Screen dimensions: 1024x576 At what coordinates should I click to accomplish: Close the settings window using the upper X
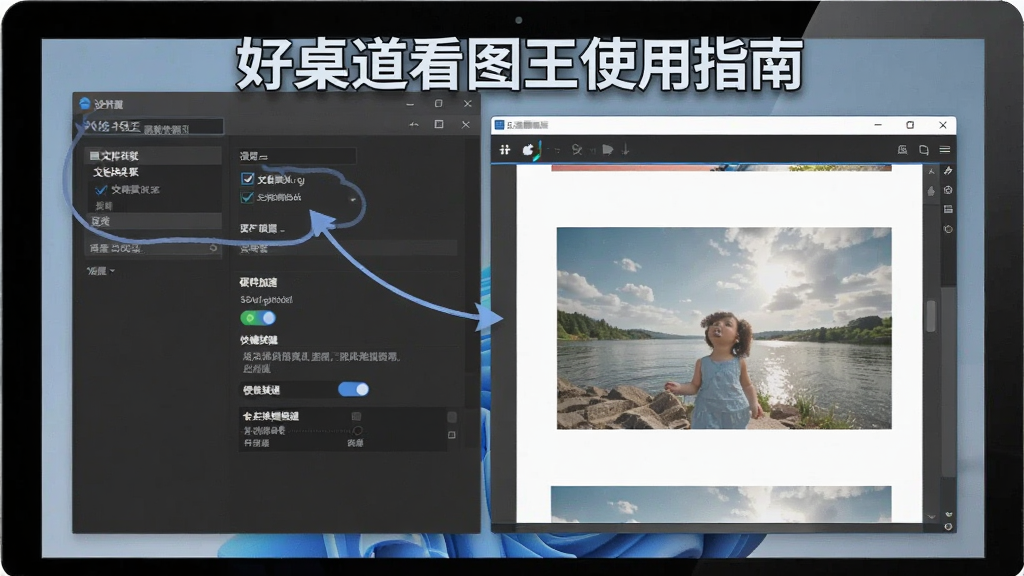(468, 103)
